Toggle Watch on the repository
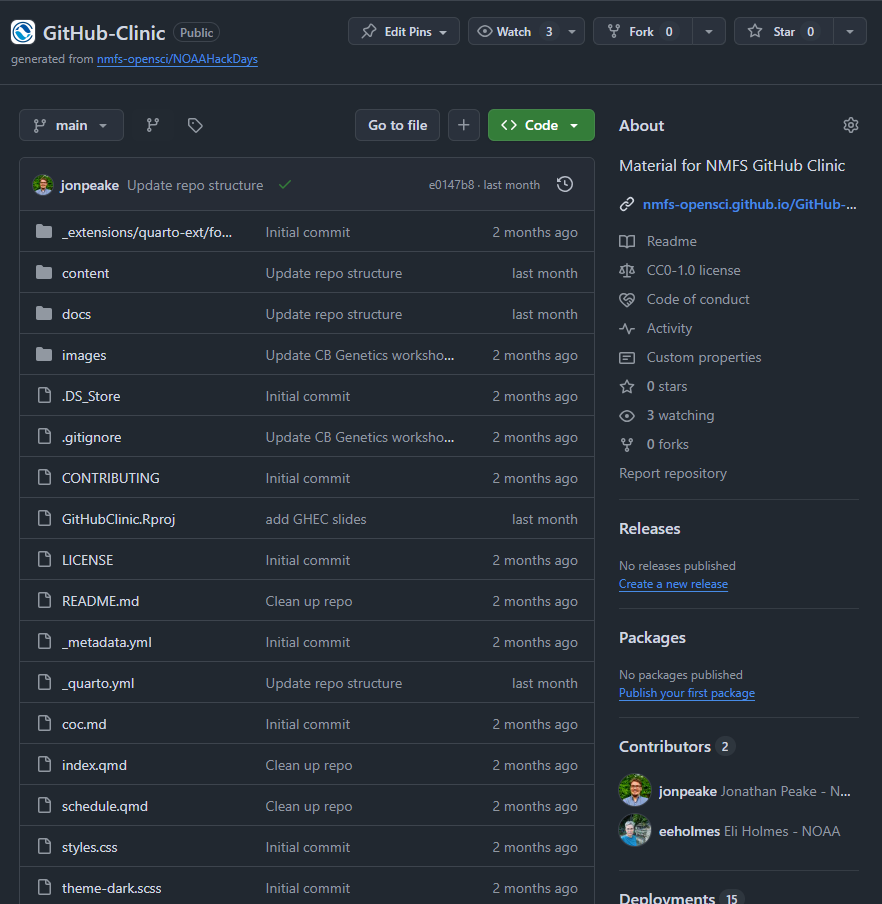 pos(515,31)
